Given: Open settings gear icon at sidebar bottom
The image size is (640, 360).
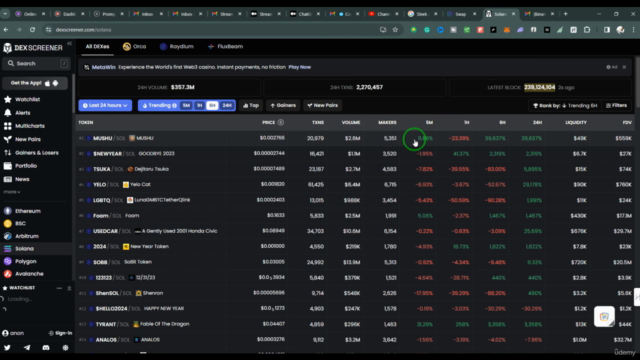Looking at the screenshot, I should [x=65, y=348].
